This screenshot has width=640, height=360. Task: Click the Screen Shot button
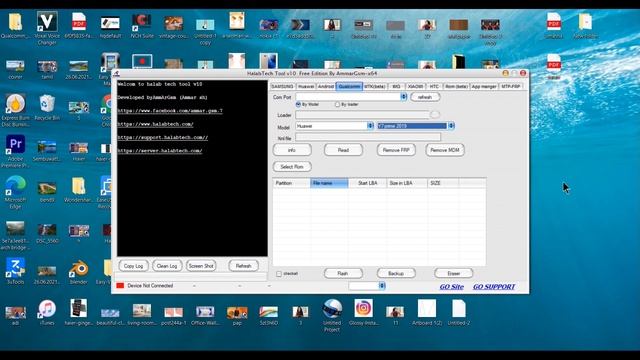click(x=201, y=266)
